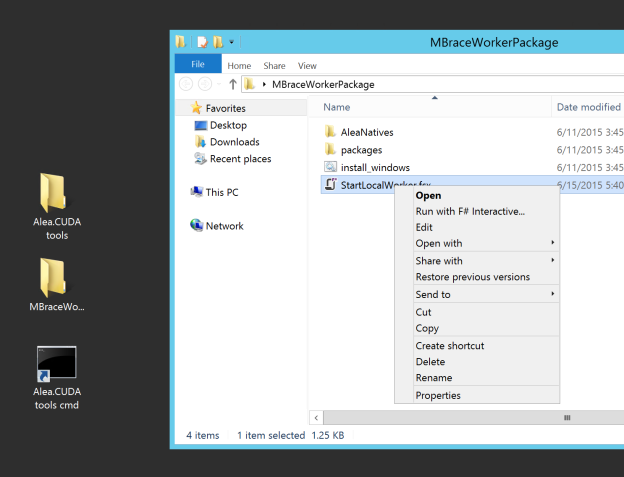Click the 6/11/2015 date of AleaNatives
The height and width of the screenshot is (477, 624).
tap(590, 132)
